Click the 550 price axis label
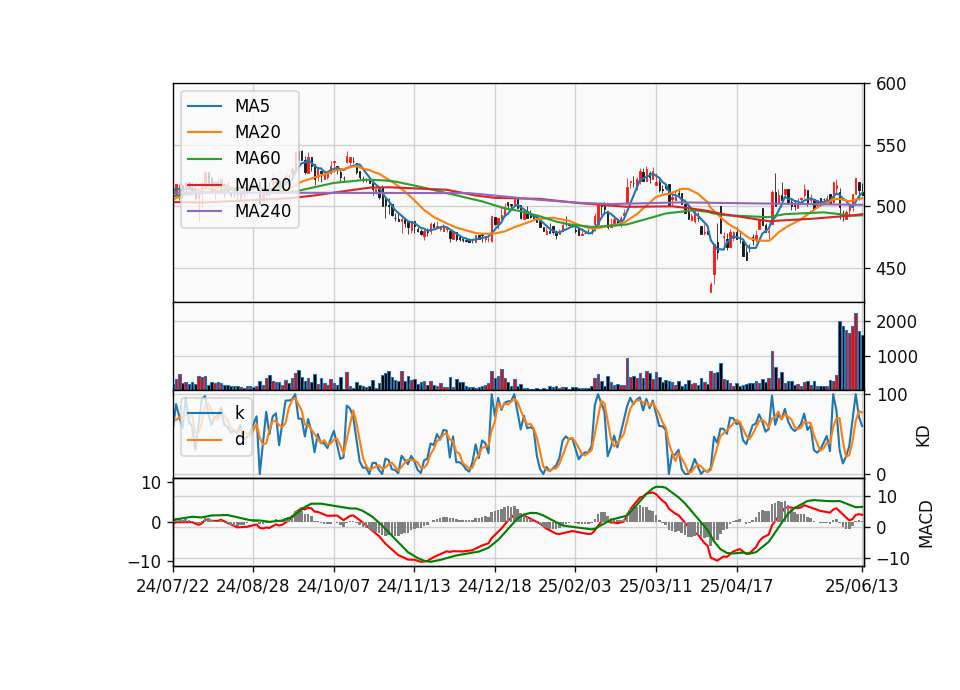 (x=891, y=146)
